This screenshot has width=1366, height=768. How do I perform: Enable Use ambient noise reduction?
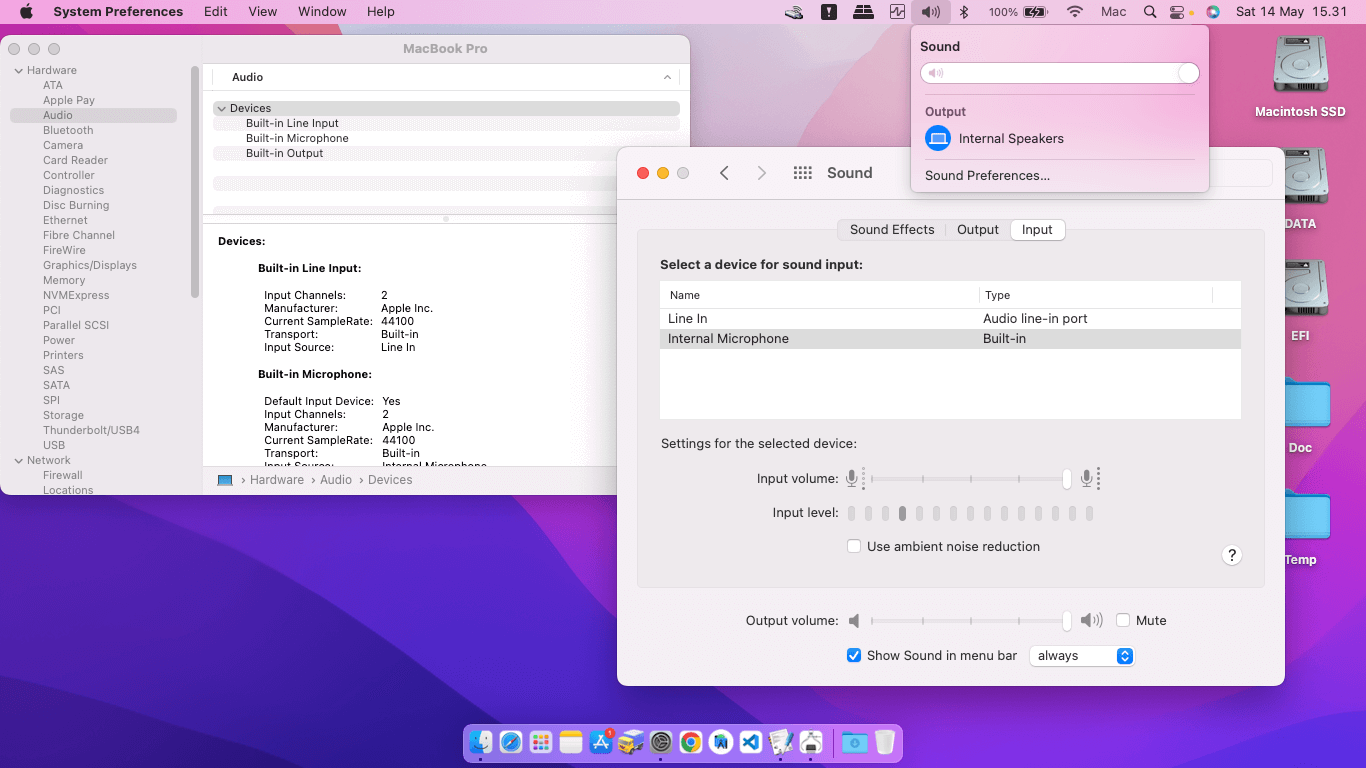point(854,546)
